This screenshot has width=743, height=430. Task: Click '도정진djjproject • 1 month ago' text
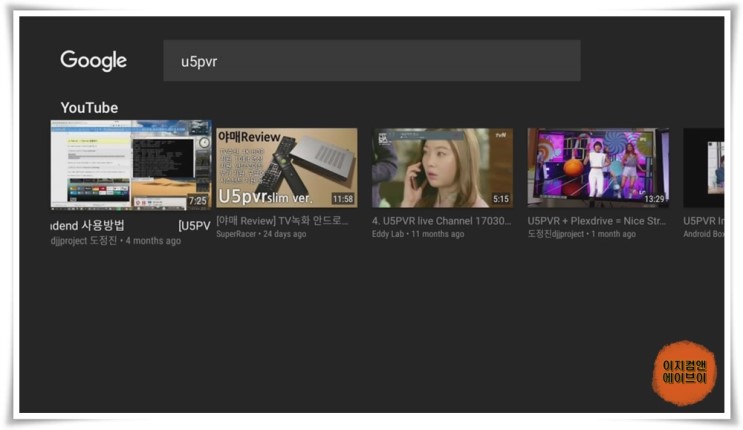(x=581, y=234)
